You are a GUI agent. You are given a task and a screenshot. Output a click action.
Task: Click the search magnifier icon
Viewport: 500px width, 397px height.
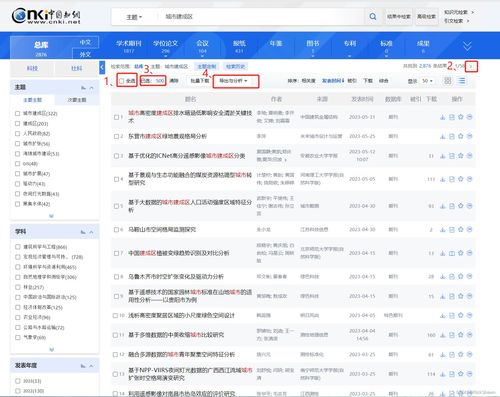click(373, 16)
